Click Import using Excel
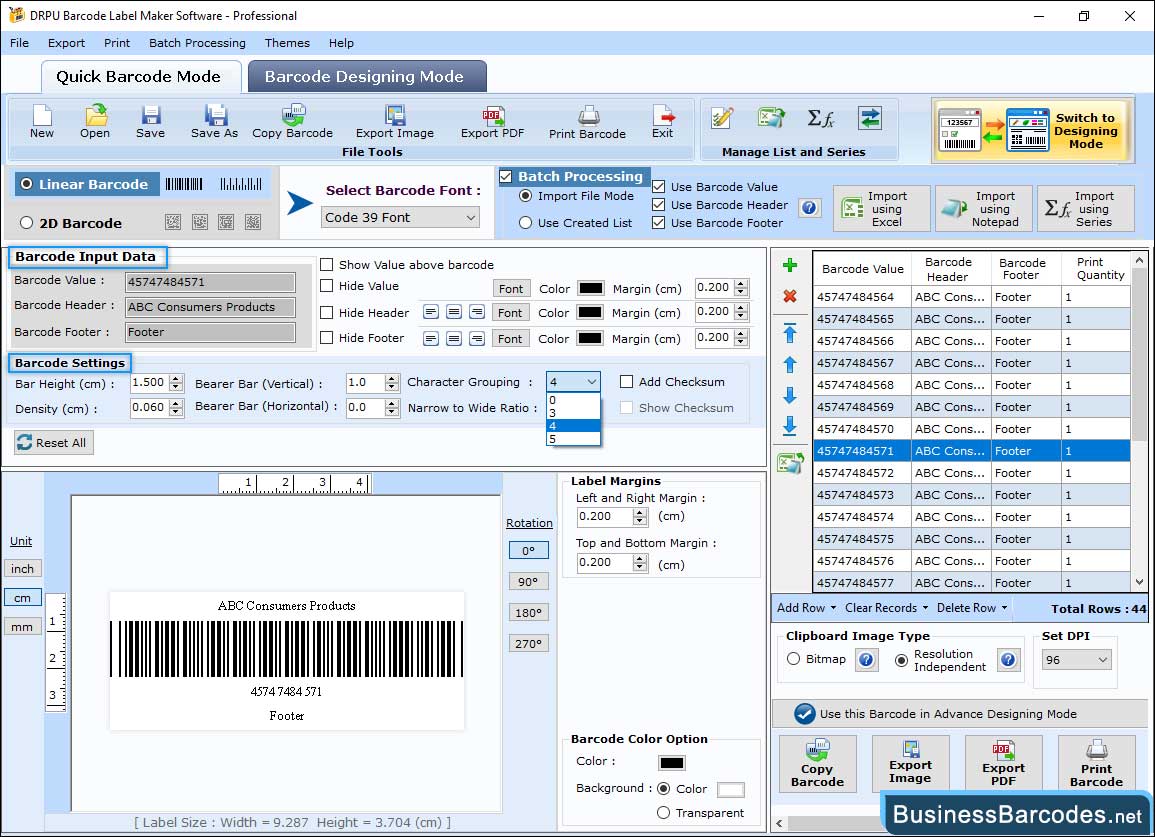Viewport: 1155px width, 837px height. pyautogui.click(x=882, y=209)
